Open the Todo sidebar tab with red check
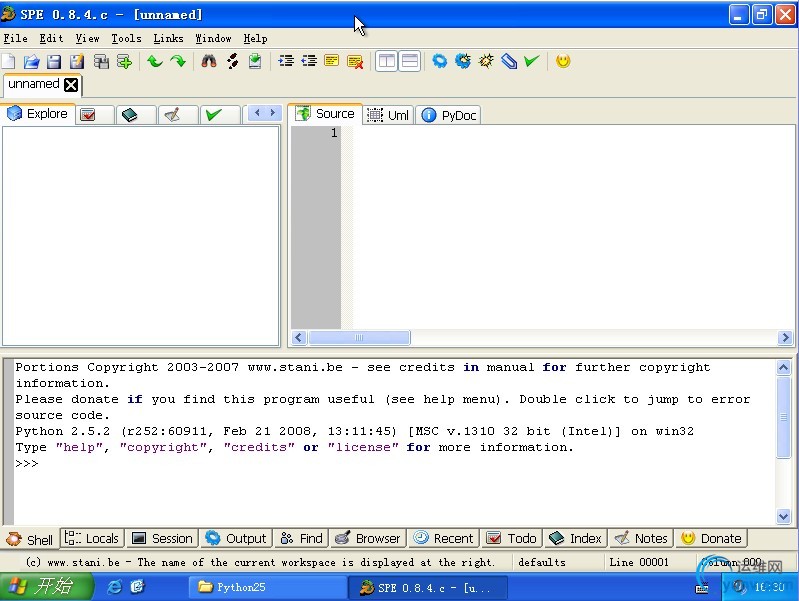Image resolution: width=799 pixels, height=601 pixels. coord(95,115)
